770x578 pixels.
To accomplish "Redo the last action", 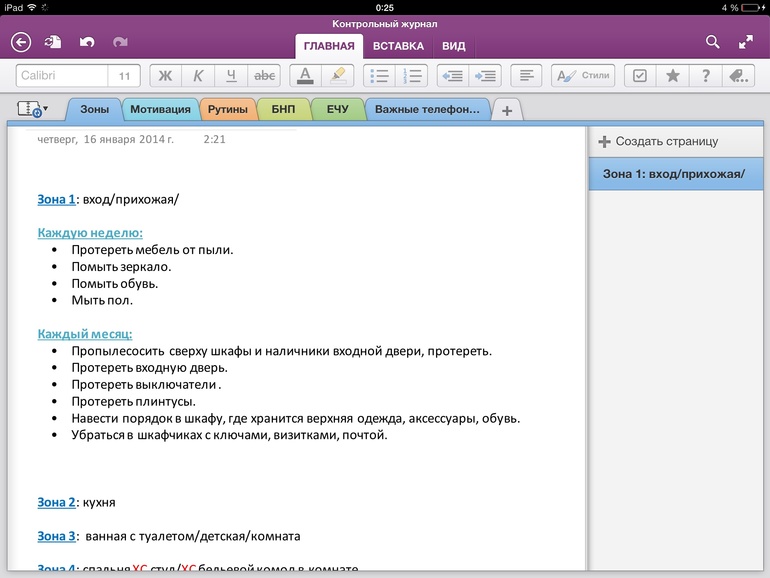I will coord(120,42).
